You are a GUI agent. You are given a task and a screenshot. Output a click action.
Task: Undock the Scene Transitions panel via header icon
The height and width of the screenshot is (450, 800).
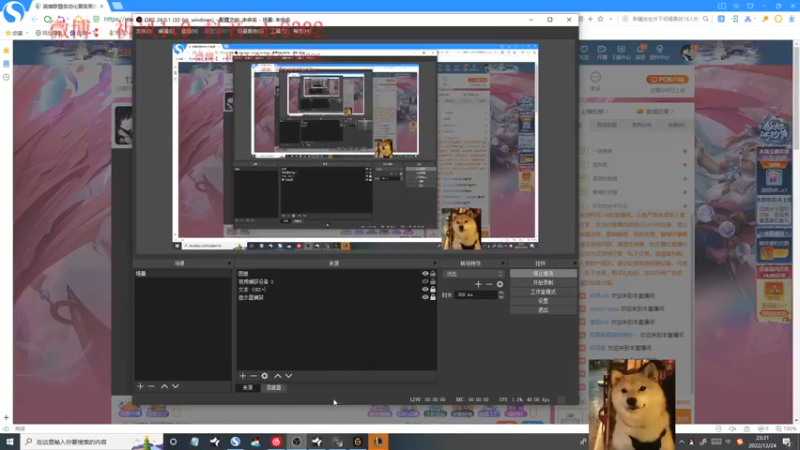(x=503, y=263)
